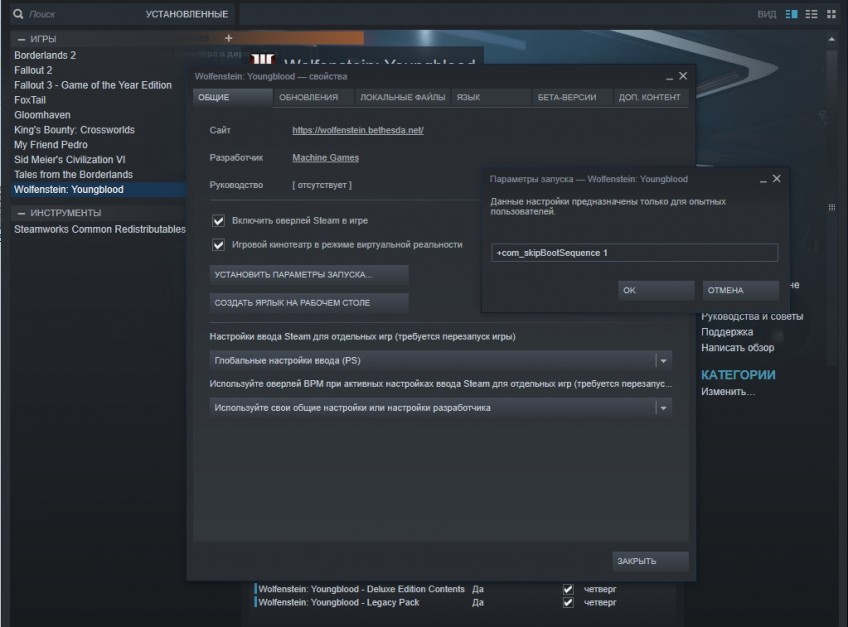848x627 pixels.
Task: Open the Machine Games developer link
Action: tap(326, 158)
